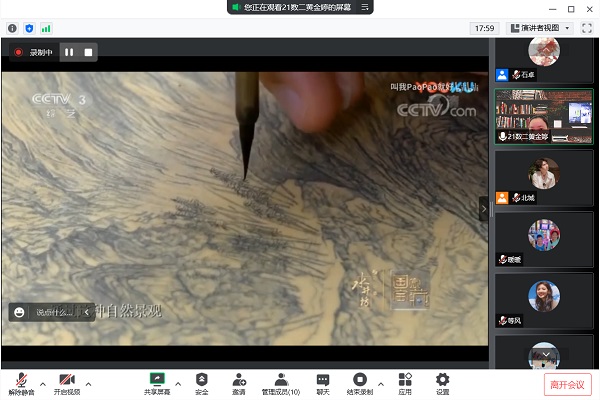Open 设置 settings gear
Image resolution: width=600 pixels, height=400 pixels.
coord(442,382)
